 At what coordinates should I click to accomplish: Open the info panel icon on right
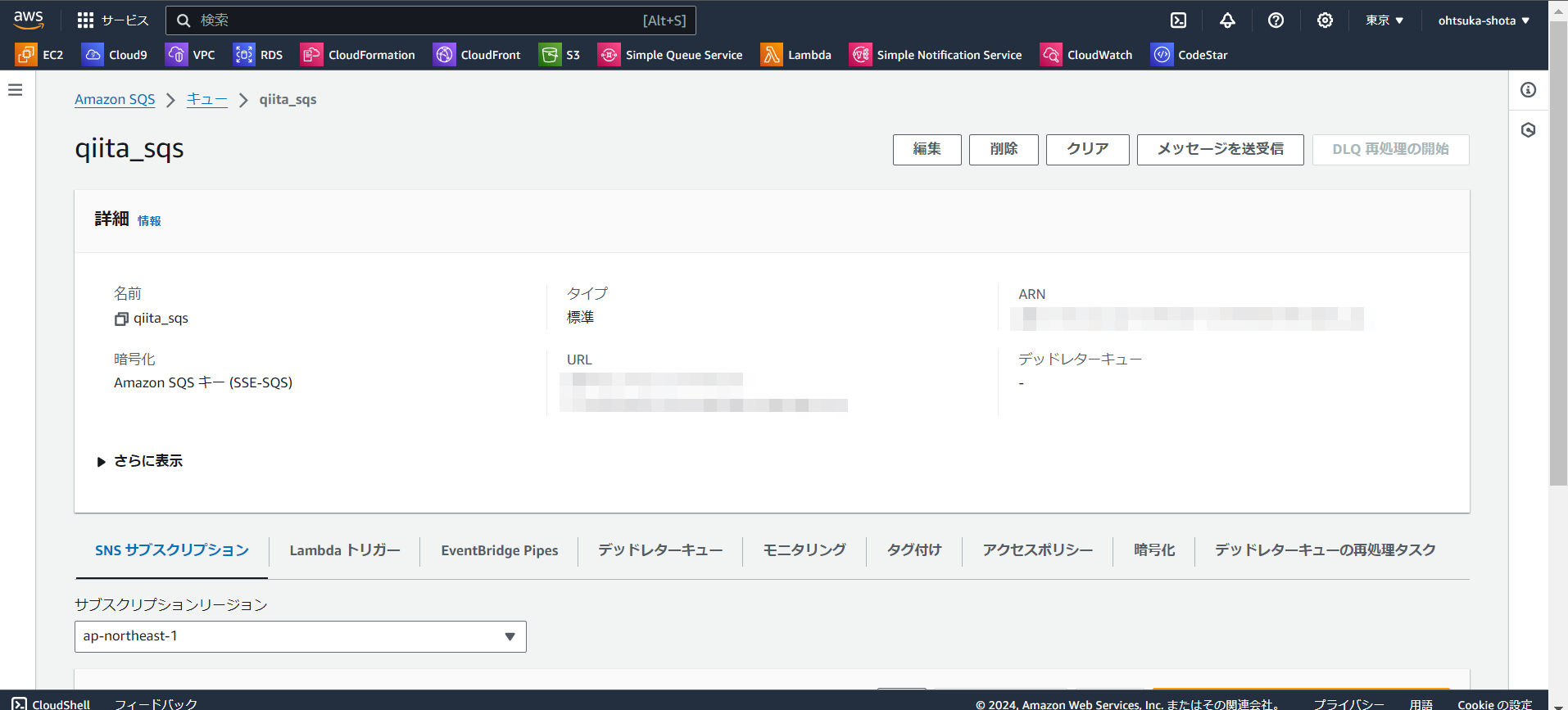[1529, 90]
